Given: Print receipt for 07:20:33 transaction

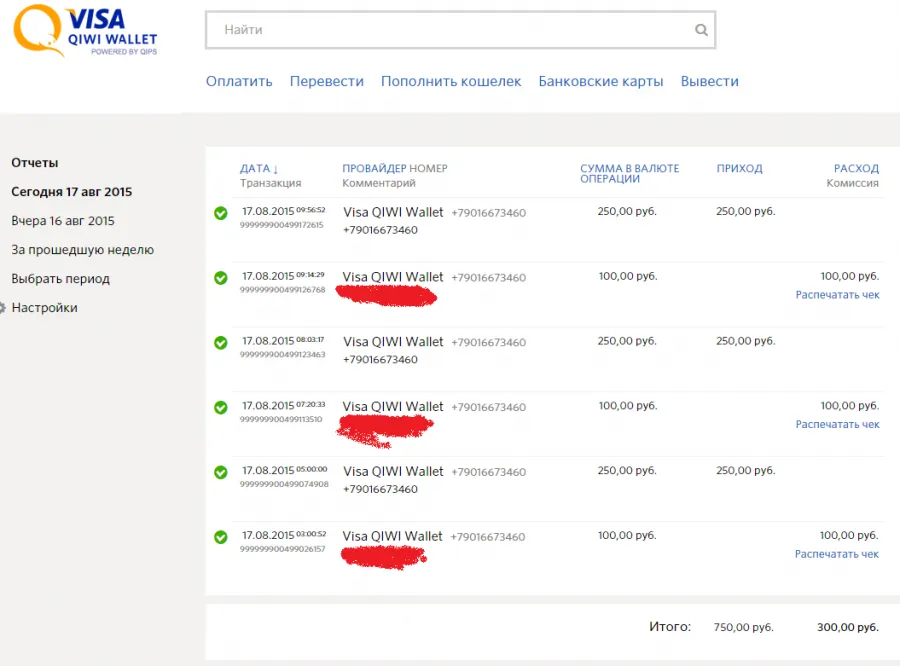Looking at the screenshot, I should [837, 424].
